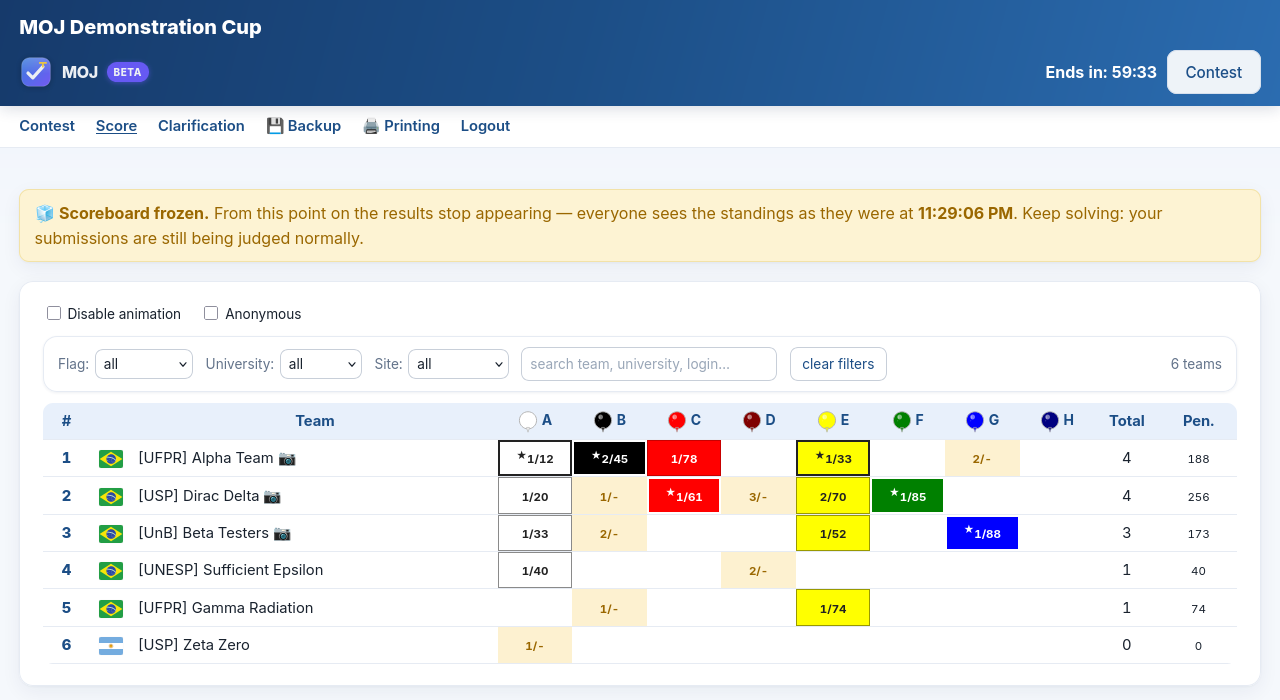Click the MOJ checkmark logo icon

[x=36, y=72]
